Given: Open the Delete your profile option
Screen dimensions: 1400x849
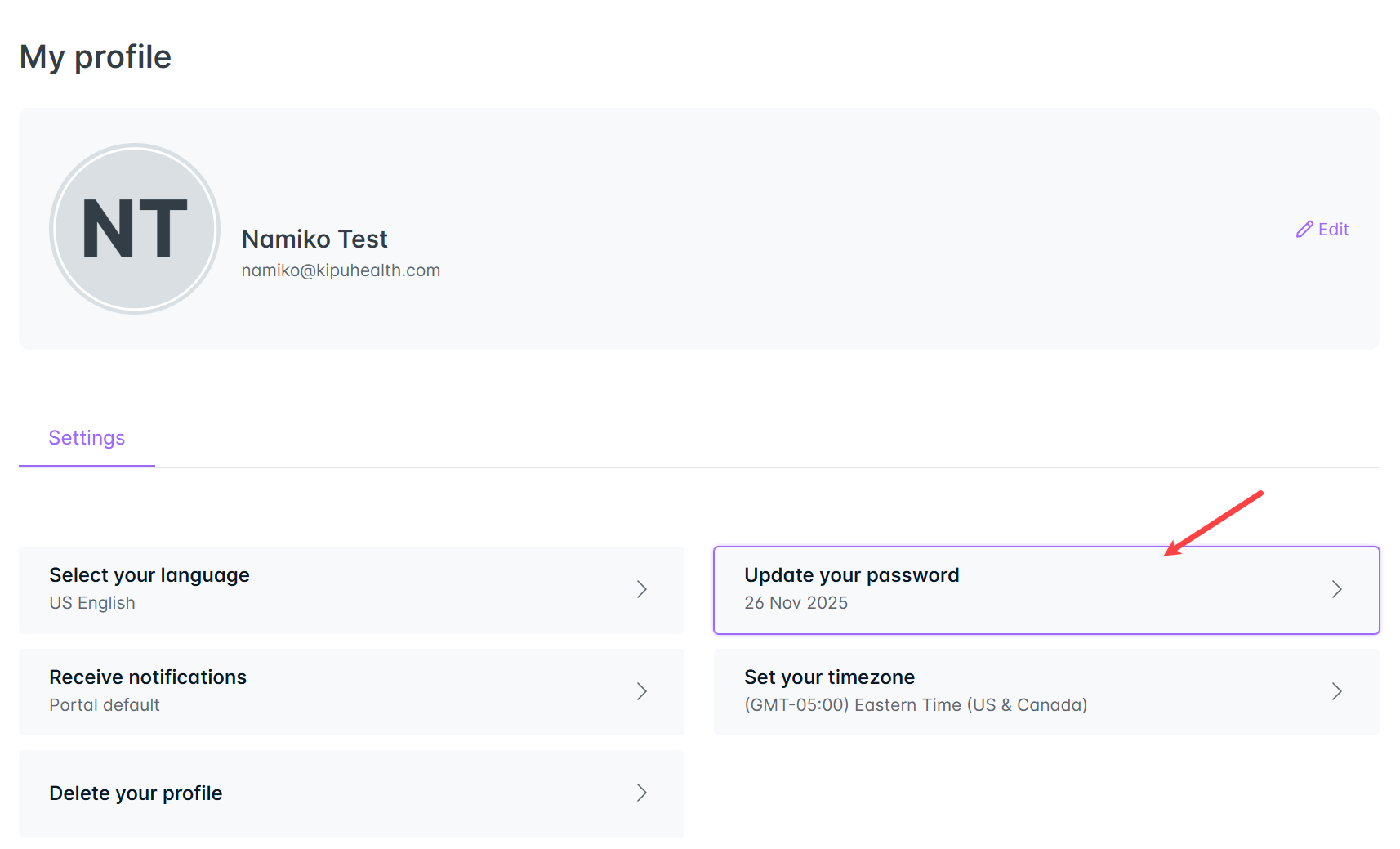Looking at the screenshot, I should pos(136,793).
